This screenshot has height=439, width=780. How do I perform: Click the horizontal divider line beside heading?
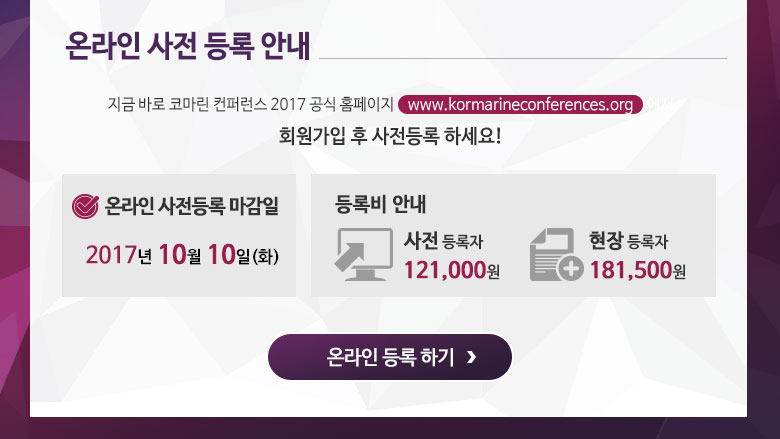523,59
